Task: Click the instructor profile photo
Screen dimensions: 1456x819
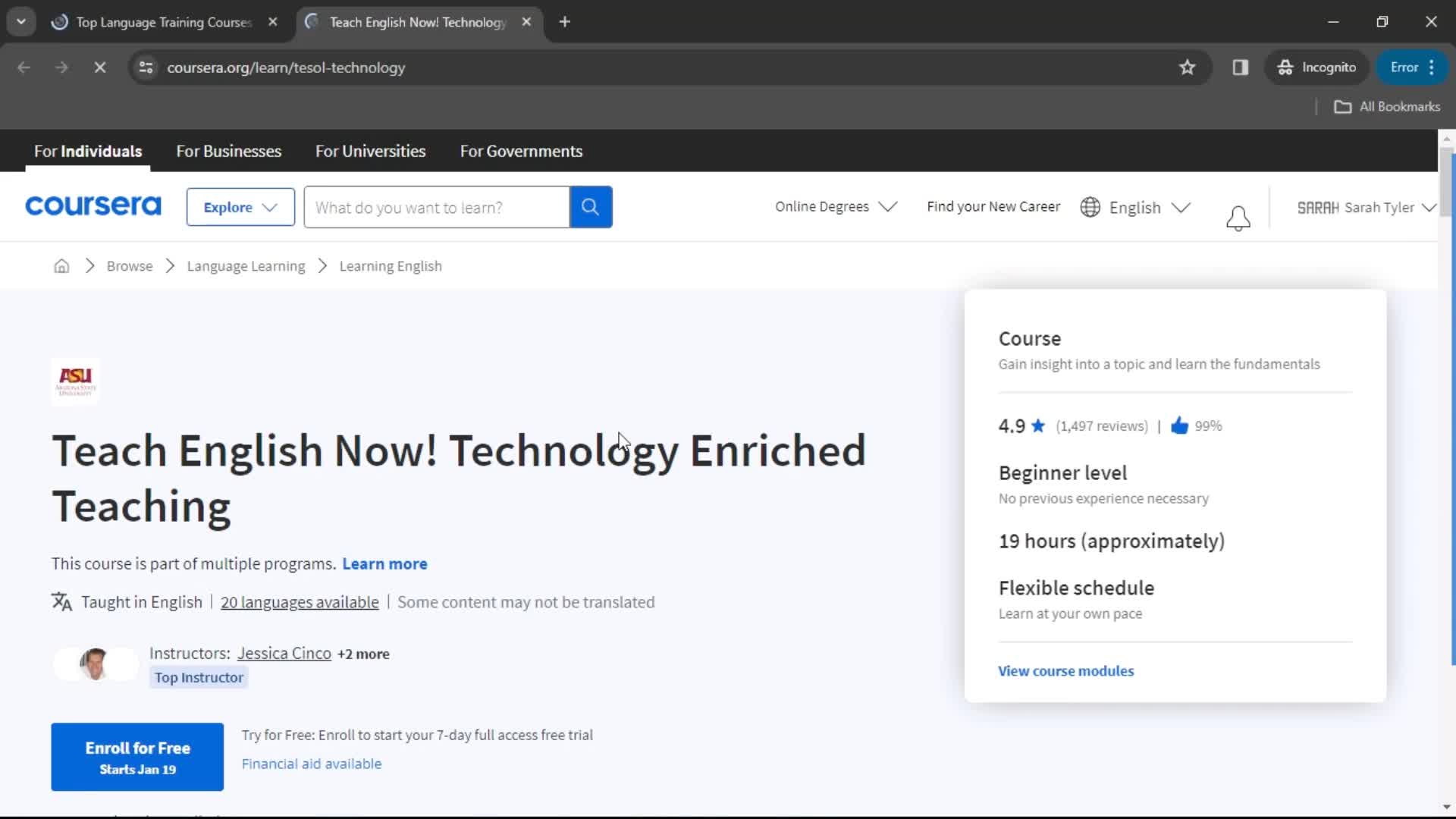Action: (95, 664)
